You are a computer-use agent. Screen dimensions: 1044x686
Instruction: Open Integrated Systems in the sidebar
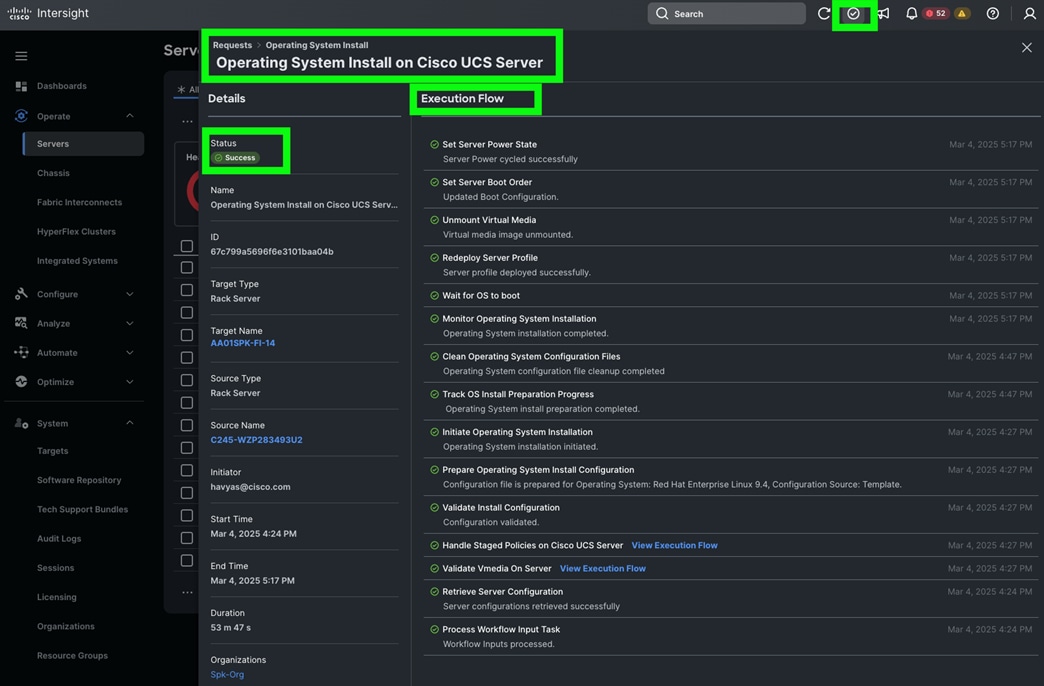coord(77,261)
